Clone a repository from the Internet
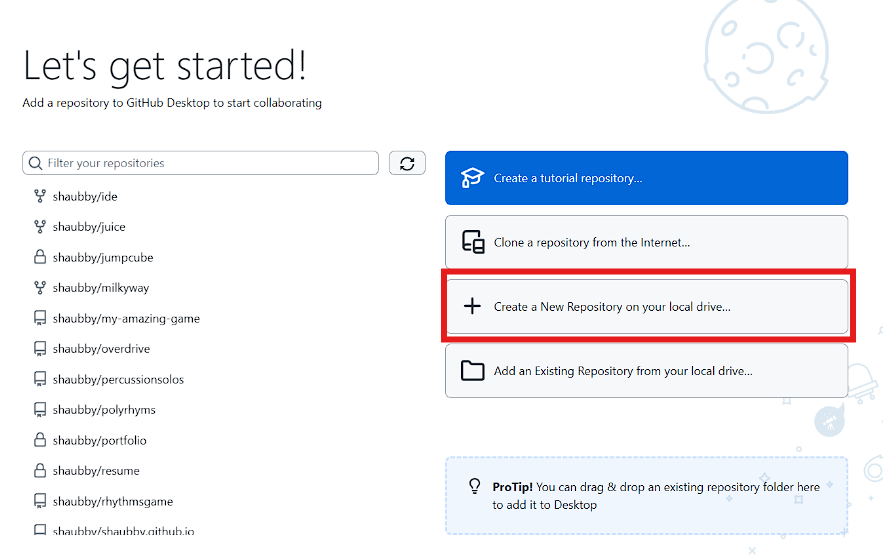This screenshot has width=883, height=555. tap(646, 242)
